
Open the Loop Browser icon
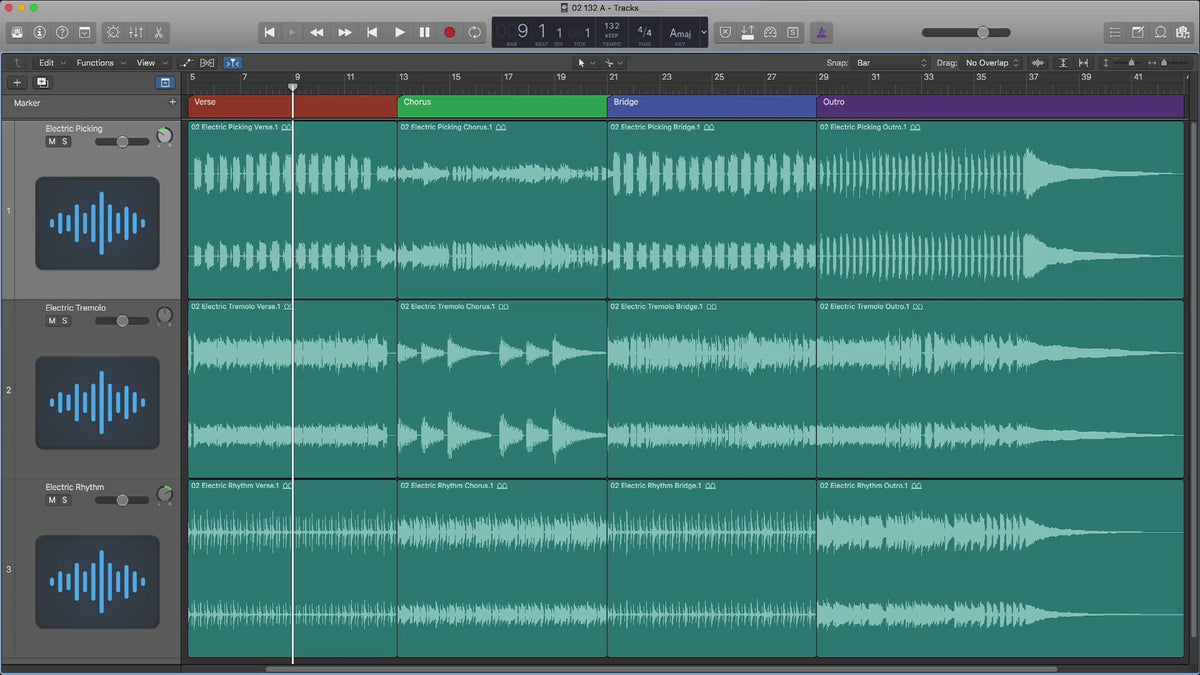1160,32
